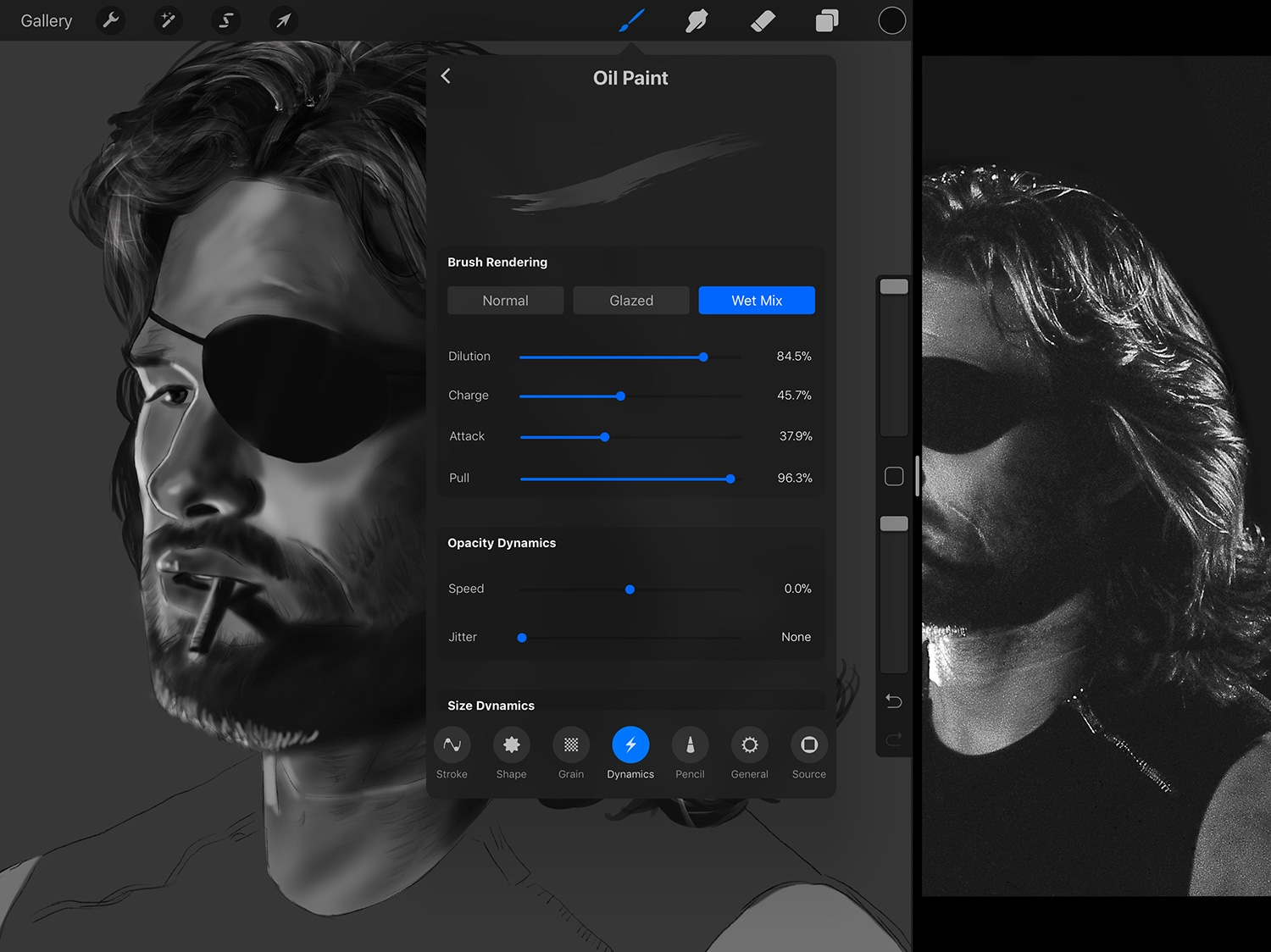Set Brush Rendering to Glazed

tap(631, 301)
